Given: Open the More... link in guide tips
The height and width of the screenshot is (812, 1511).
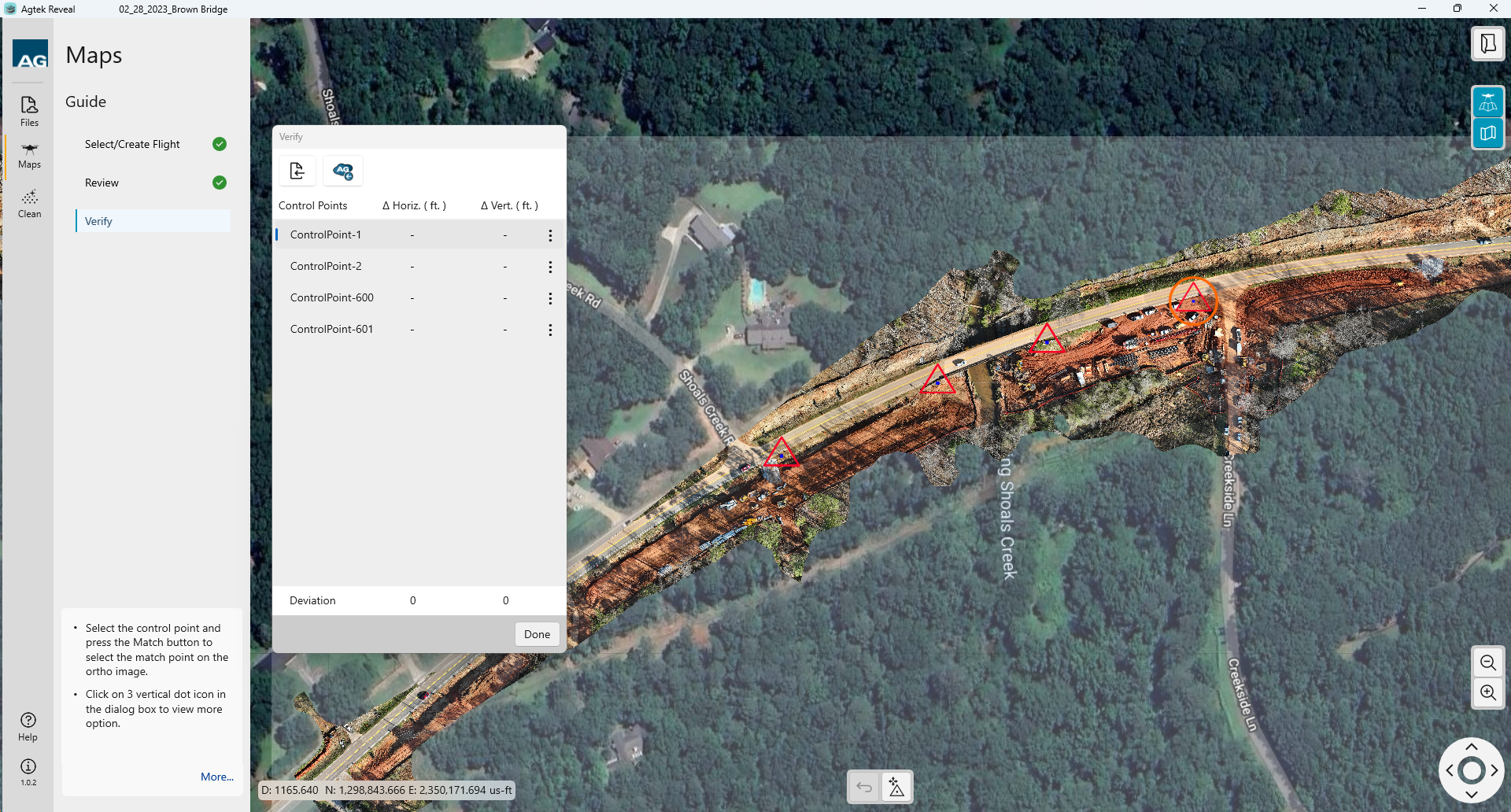Looking at the screenshot, I should [216, 777].
